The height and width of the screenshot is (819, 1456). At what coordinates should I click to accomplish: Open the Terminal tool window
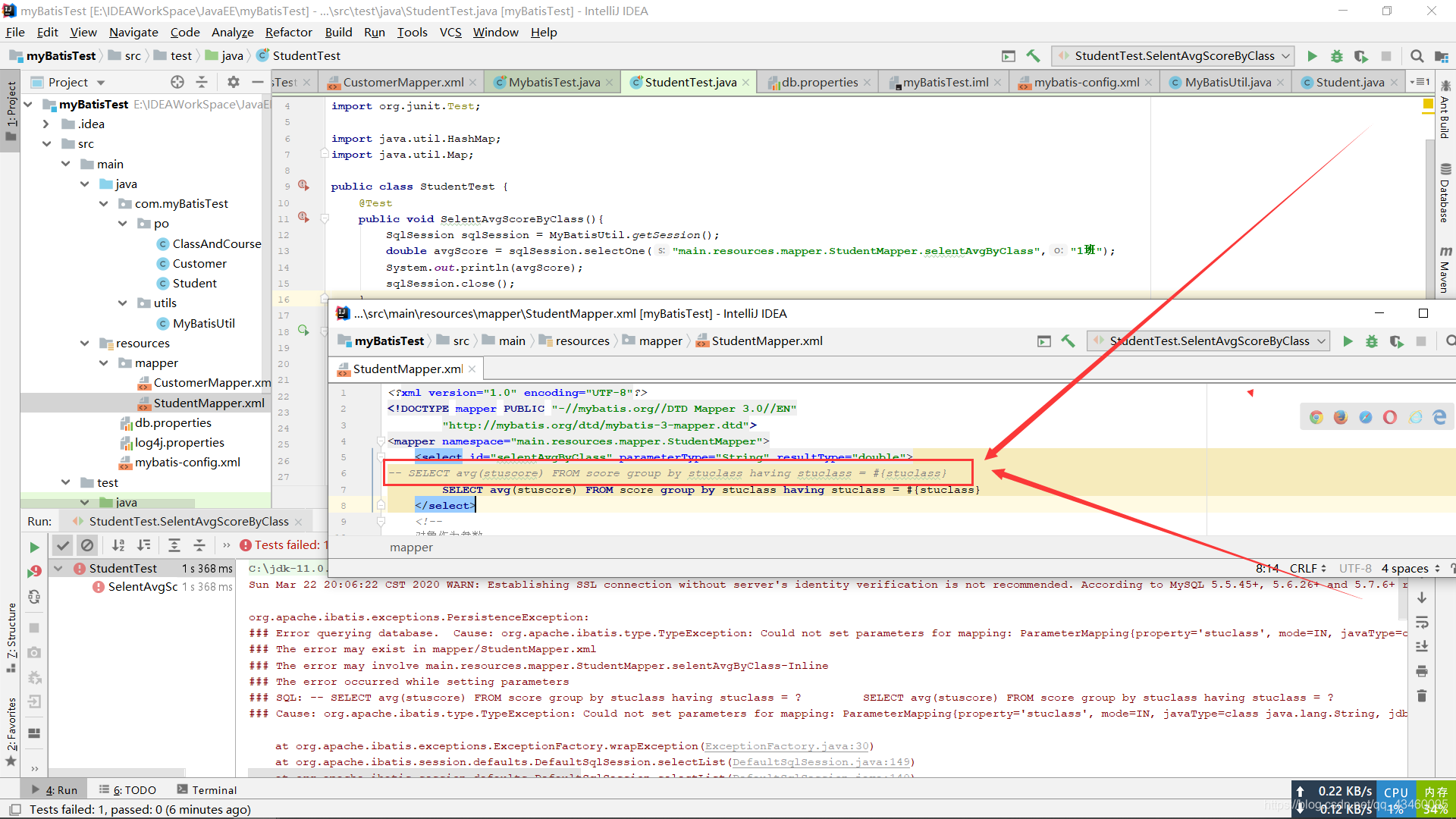[x=207, y=790]
